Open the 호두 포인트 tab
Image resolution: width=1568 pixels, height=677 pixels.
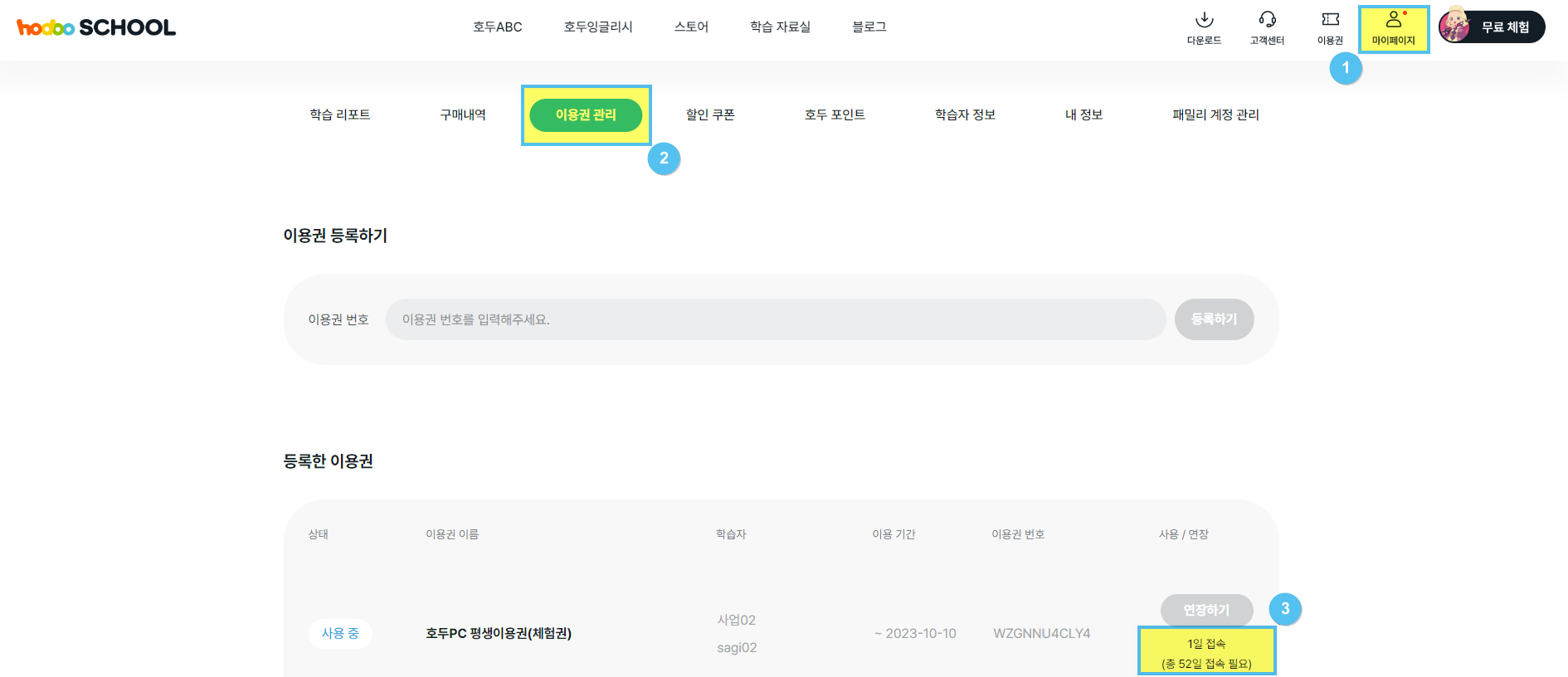pos(835,114)
